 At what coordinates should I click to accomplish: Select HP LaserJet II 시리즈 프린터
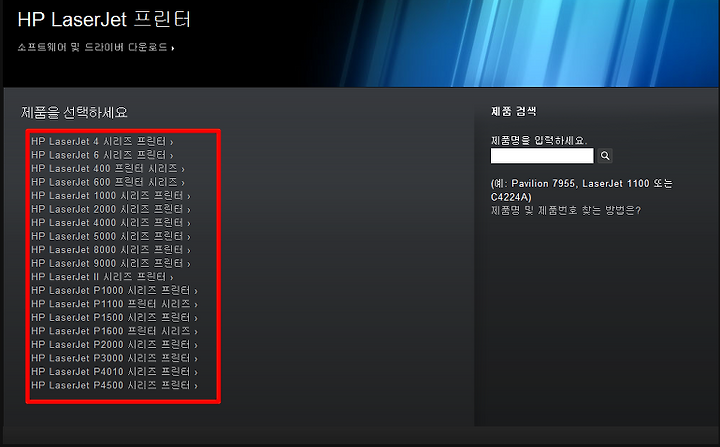click(x=102, y=277)
